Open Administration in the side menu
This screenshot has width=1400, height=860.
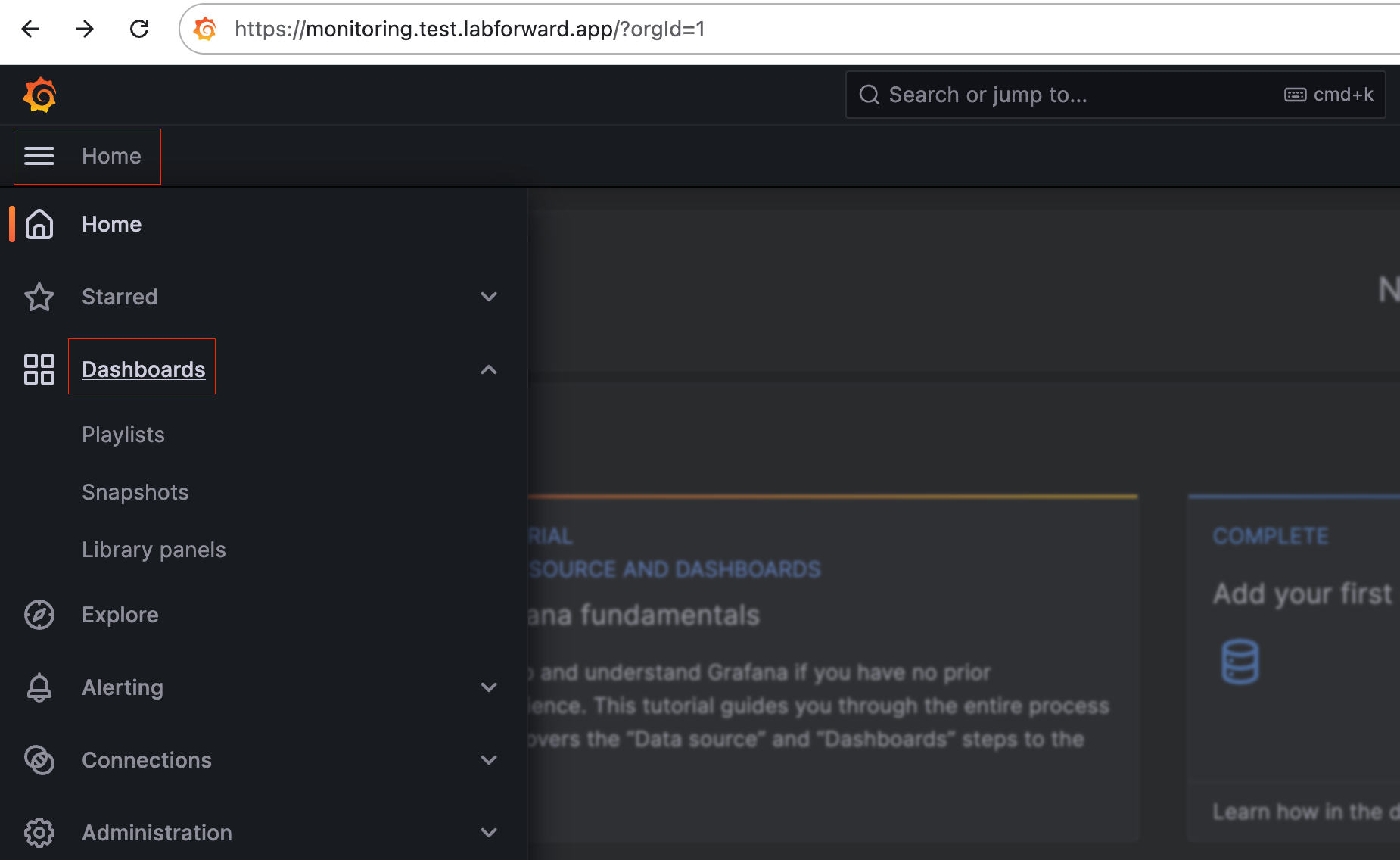[x=157, y=833]
